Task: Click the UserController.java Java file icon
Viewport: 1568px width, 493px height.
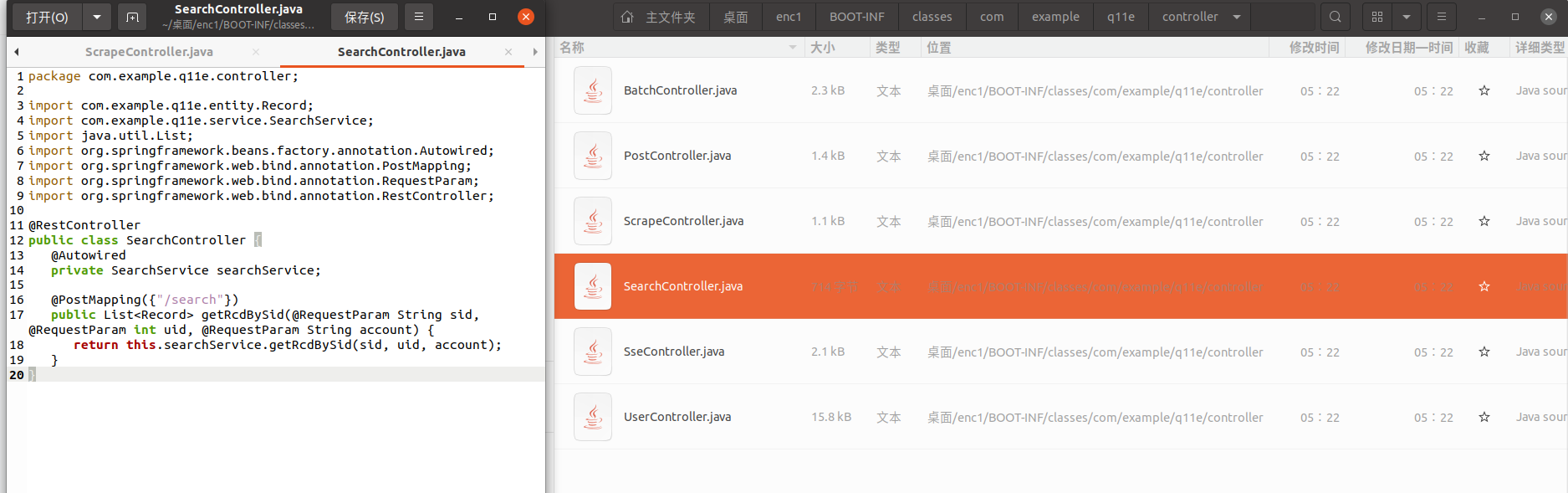Action: coord(593,417)
